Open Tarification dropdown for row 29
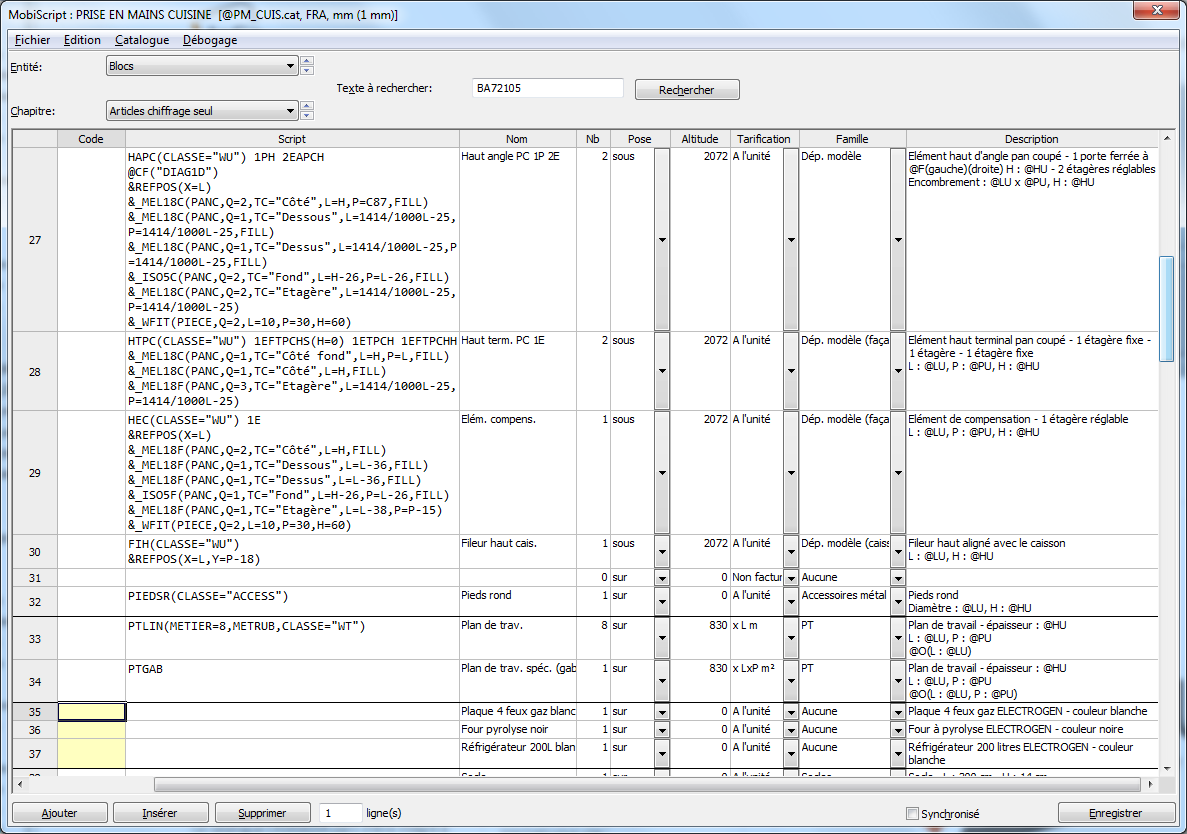Viewport: 1187px width, 834px height. 791,473
